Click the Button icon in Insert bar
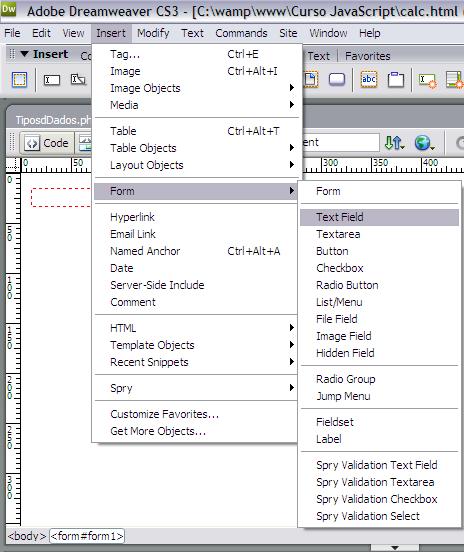This screenshot has width=464, height=552. [337, 80]
